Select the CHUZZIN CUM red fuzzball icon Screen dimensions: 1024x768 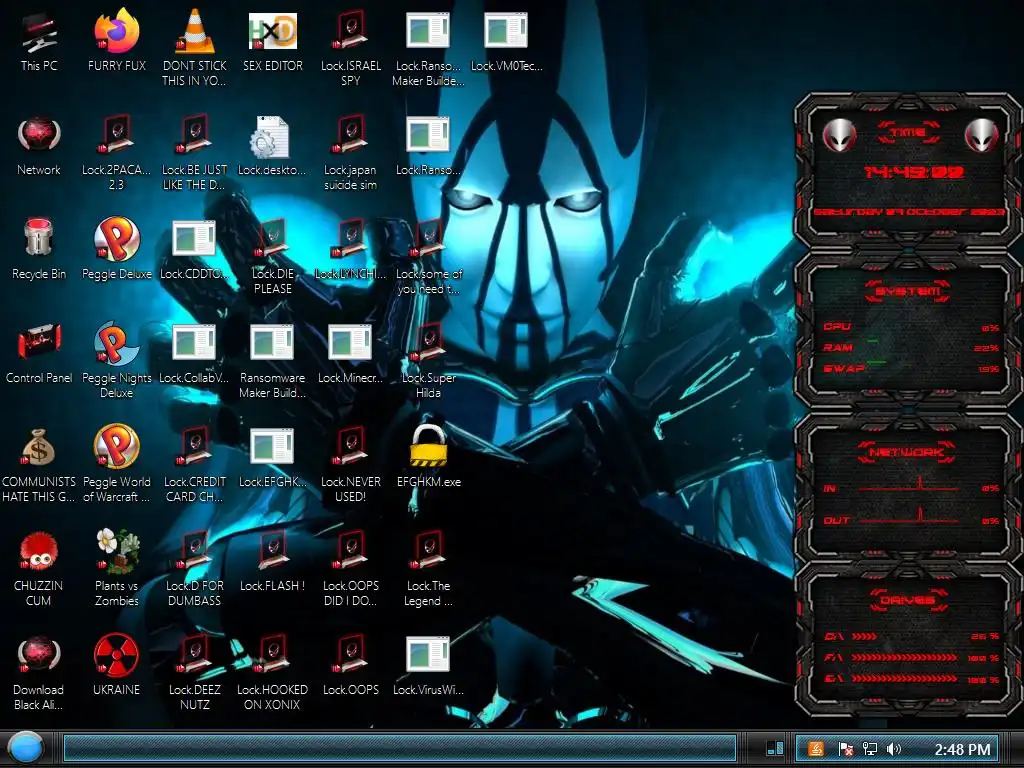[39, 552]
